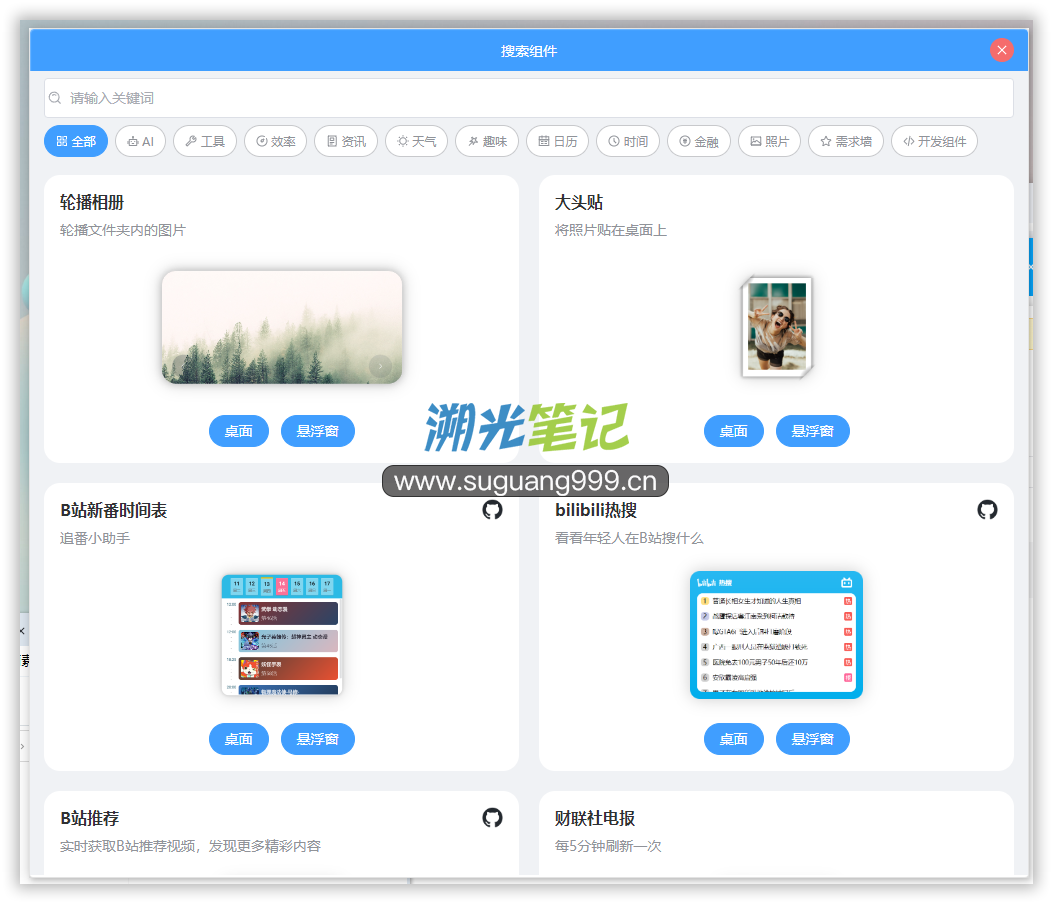Screen dimensions: 1053x904
Task: Open GitHub icon on B站推荐 card
Action: [492, 817]
